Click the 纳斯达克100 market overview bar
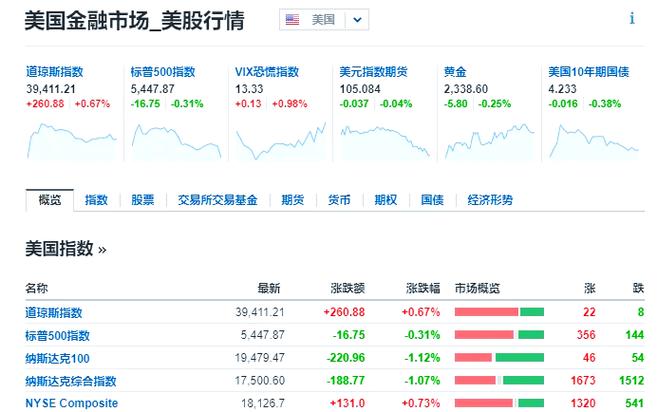 [499, 358]
